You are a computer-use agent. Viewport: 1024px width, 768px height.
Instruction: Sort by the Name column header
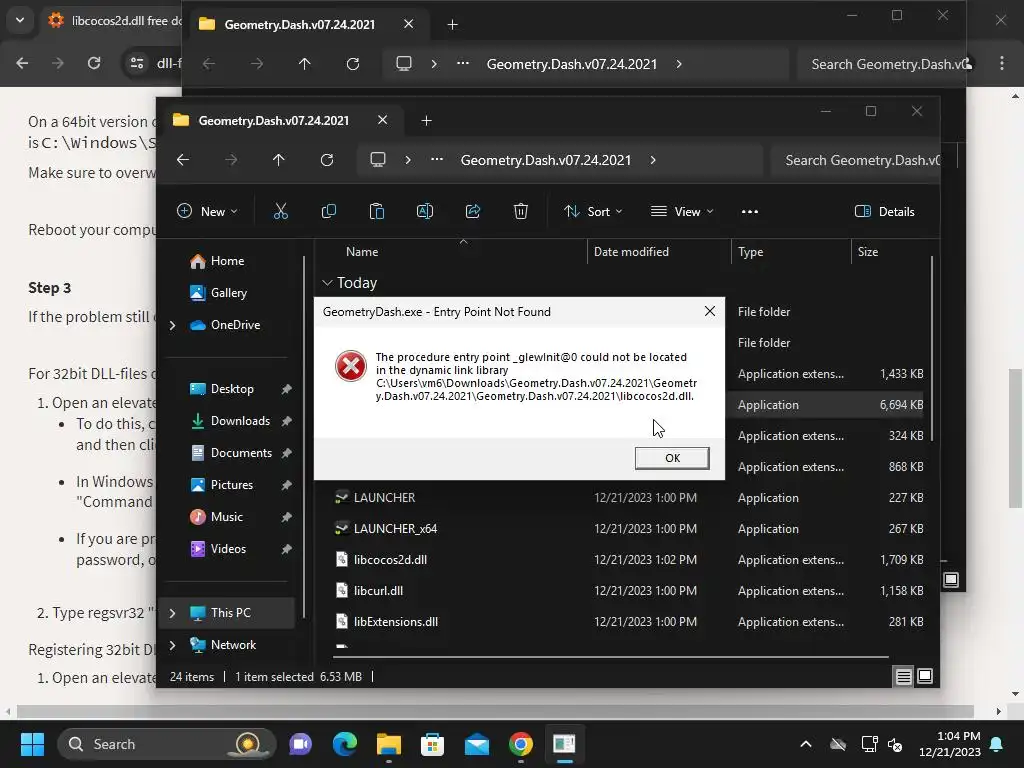click(x=362, y=251)
